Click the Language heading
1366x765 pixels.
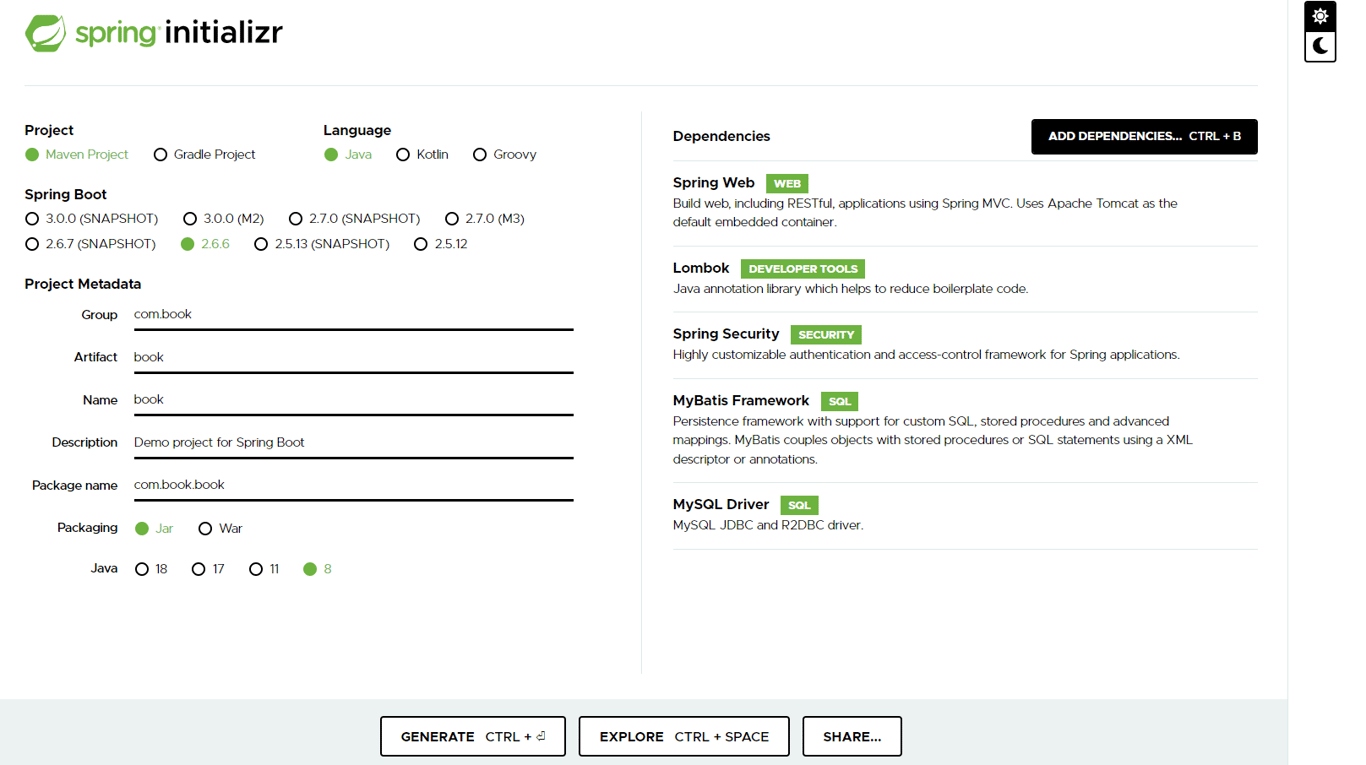click(357, 131)
